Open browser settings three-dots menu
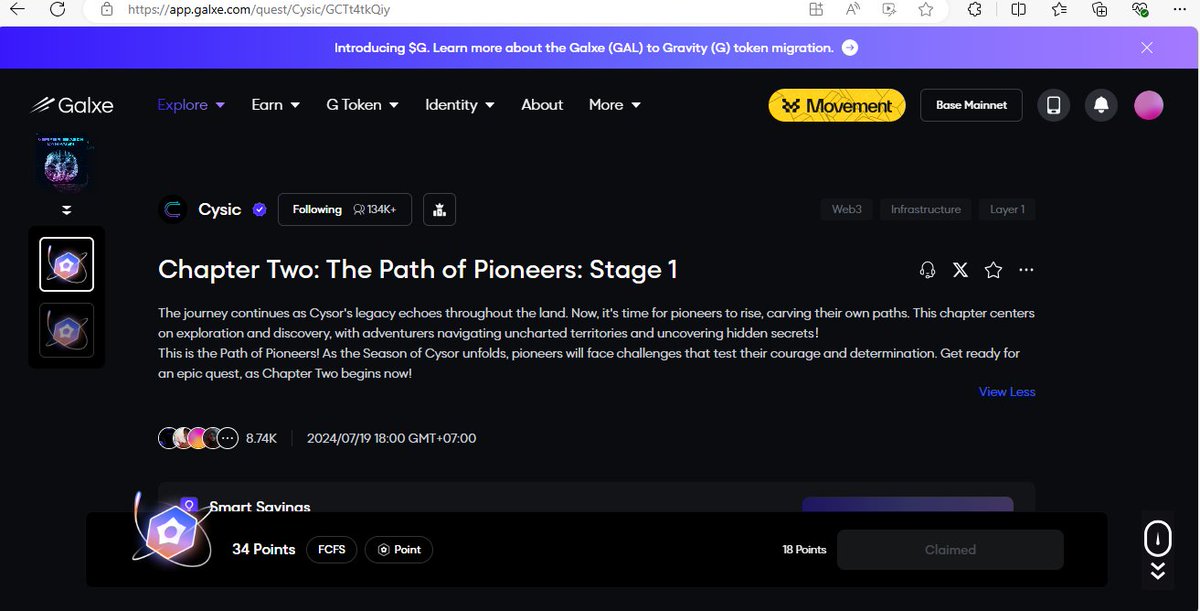Screen dimensions: 1200x611 tap(1180, 9)
